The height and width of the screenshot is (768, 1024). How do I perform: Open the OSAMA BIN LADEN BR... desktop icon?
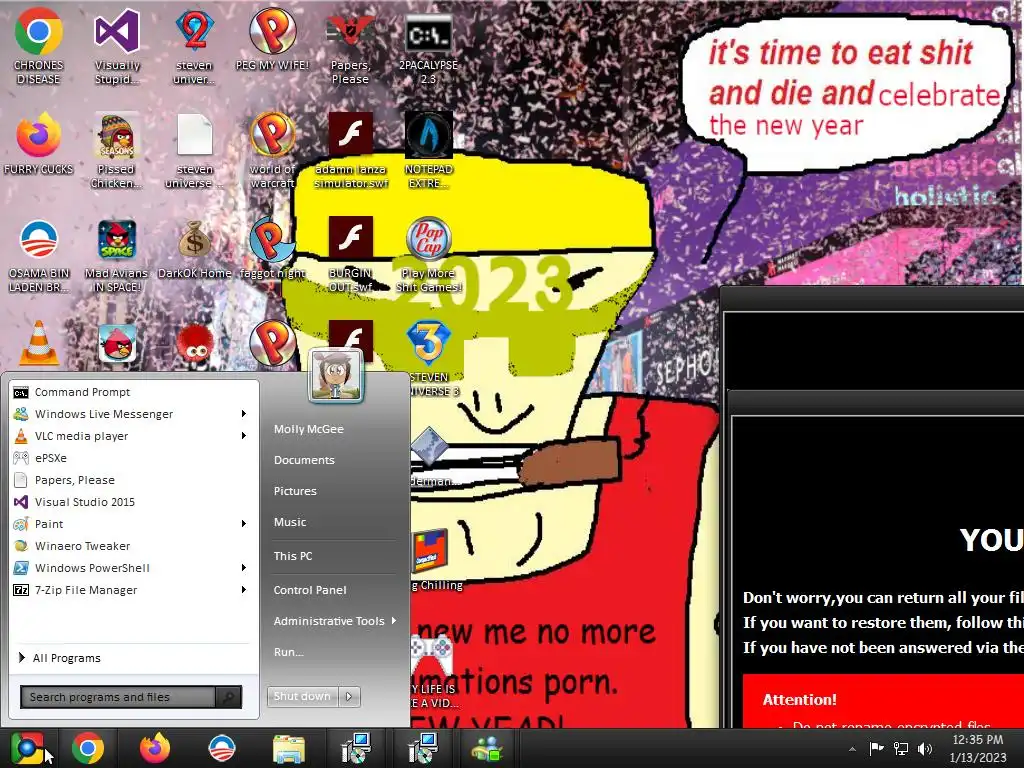pyautogui.click(x=38, y=255)
